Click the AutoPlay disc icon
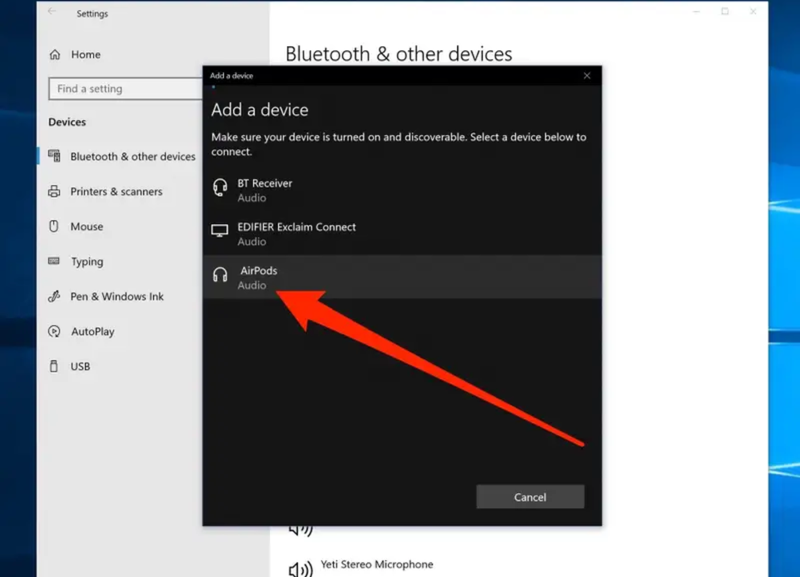 click(x=54, y=331)
